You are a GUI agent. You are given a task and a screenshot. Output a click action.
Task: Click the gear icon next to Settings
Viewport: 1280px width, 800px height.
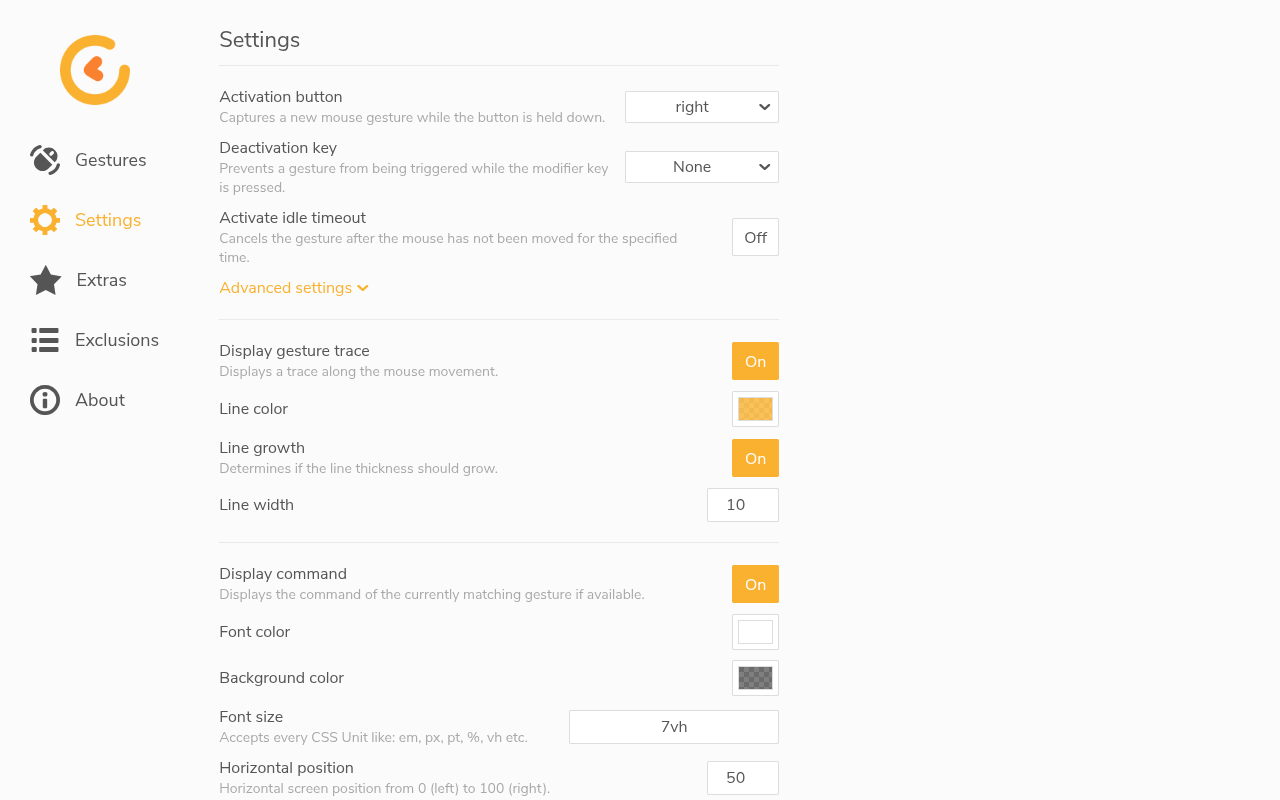(45, 220)
